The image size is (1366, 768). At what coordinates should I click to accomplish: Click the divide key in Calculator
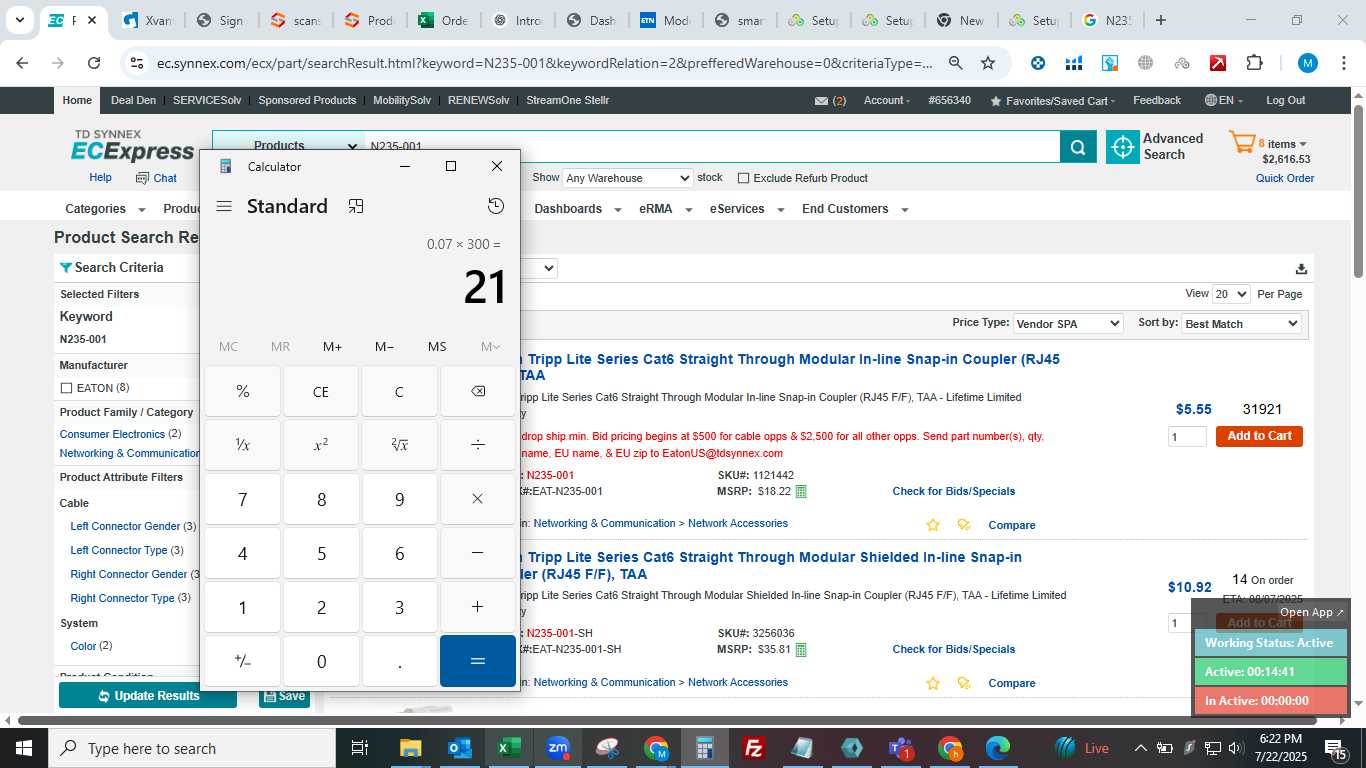(478, 445)
